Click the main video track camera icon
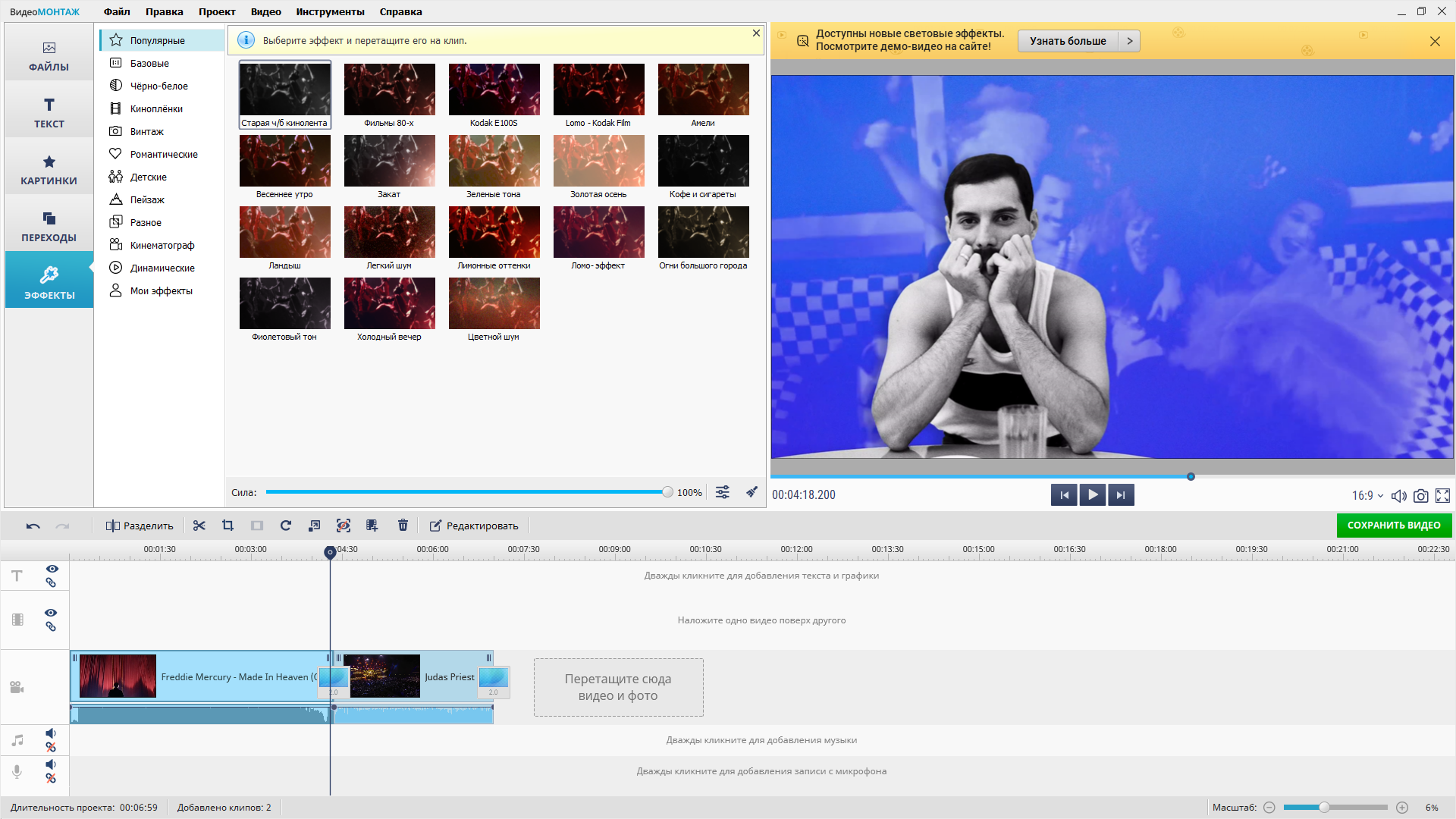Viewport: 1456px width, 819px height. pos(17,687)
